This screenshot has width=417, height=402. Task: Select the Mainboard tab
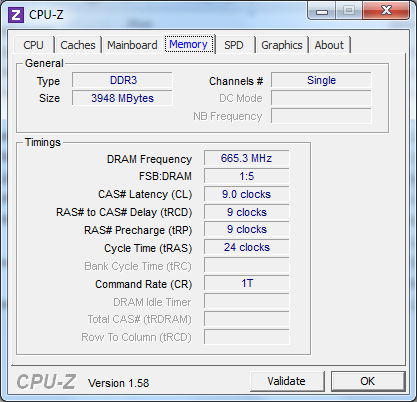pos(132,45)
